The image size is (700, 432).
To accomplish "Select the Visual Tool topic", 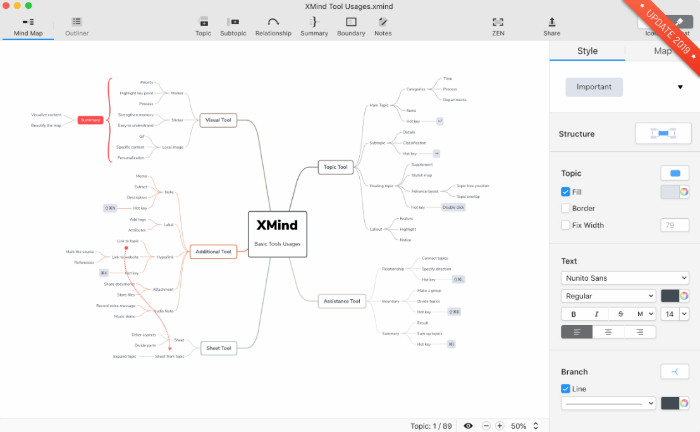I will coord(218,120).
